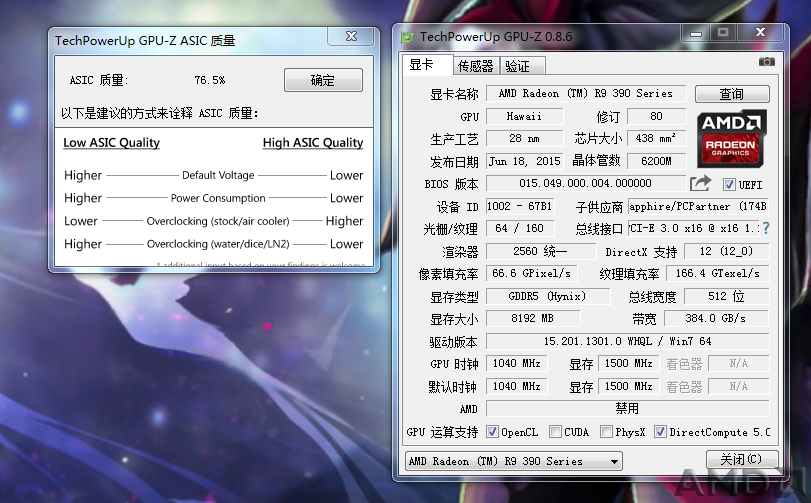The image size is (811, 503).
Task: Click the 8192 MB memory size field
Action: click(x=533, y=318)
